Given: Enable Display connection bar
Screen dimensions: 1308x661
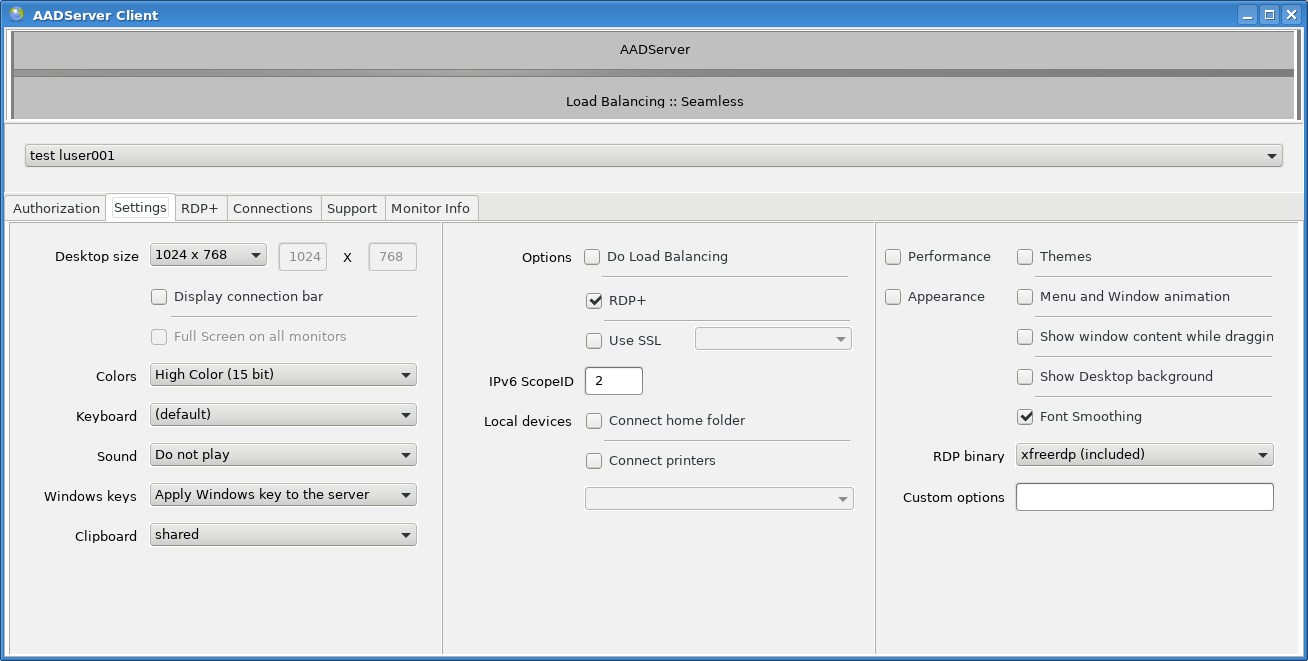Looking at the screenshot, I should point(159,297).
